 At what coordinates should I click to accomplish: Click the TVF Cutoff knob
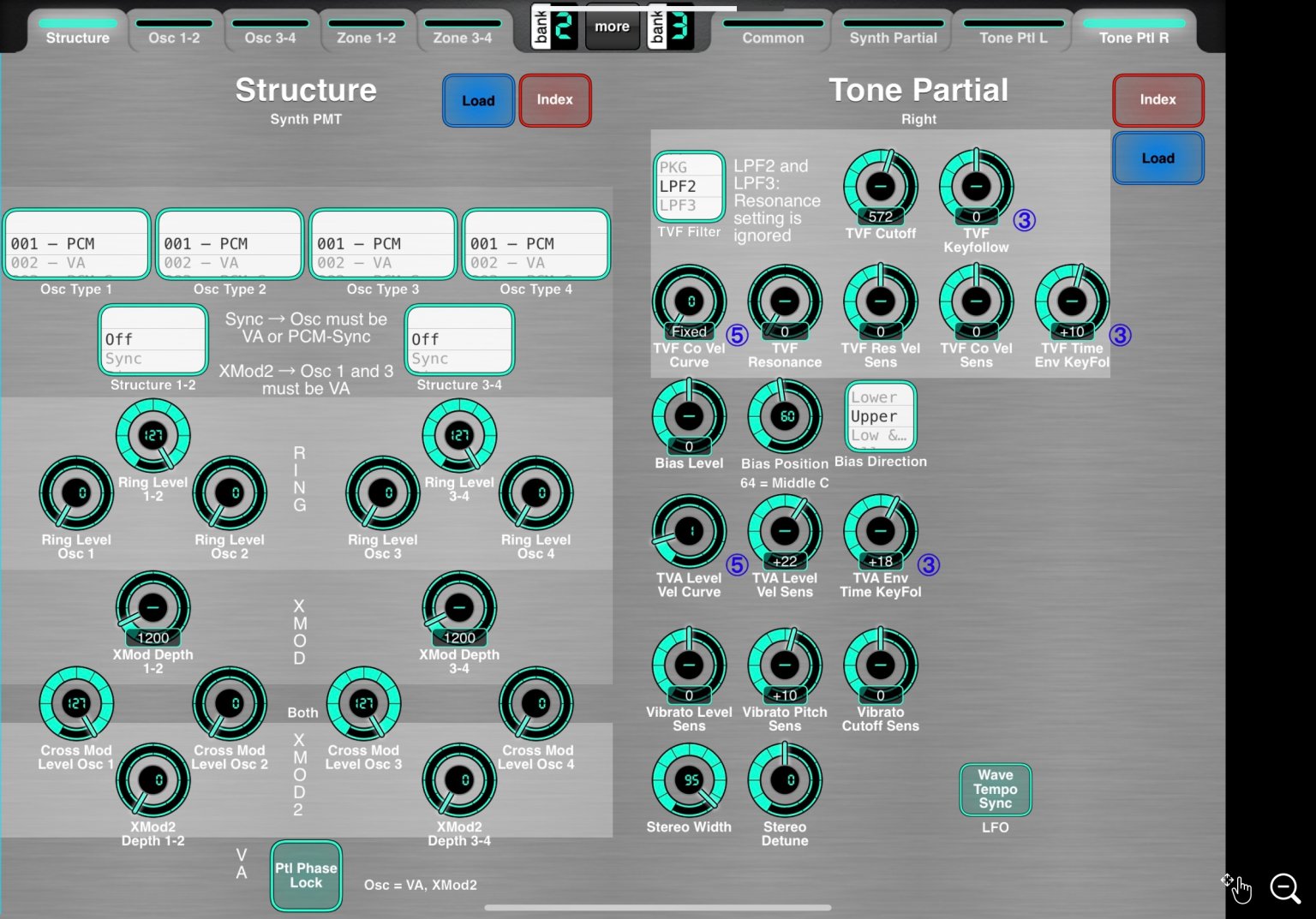881,186
